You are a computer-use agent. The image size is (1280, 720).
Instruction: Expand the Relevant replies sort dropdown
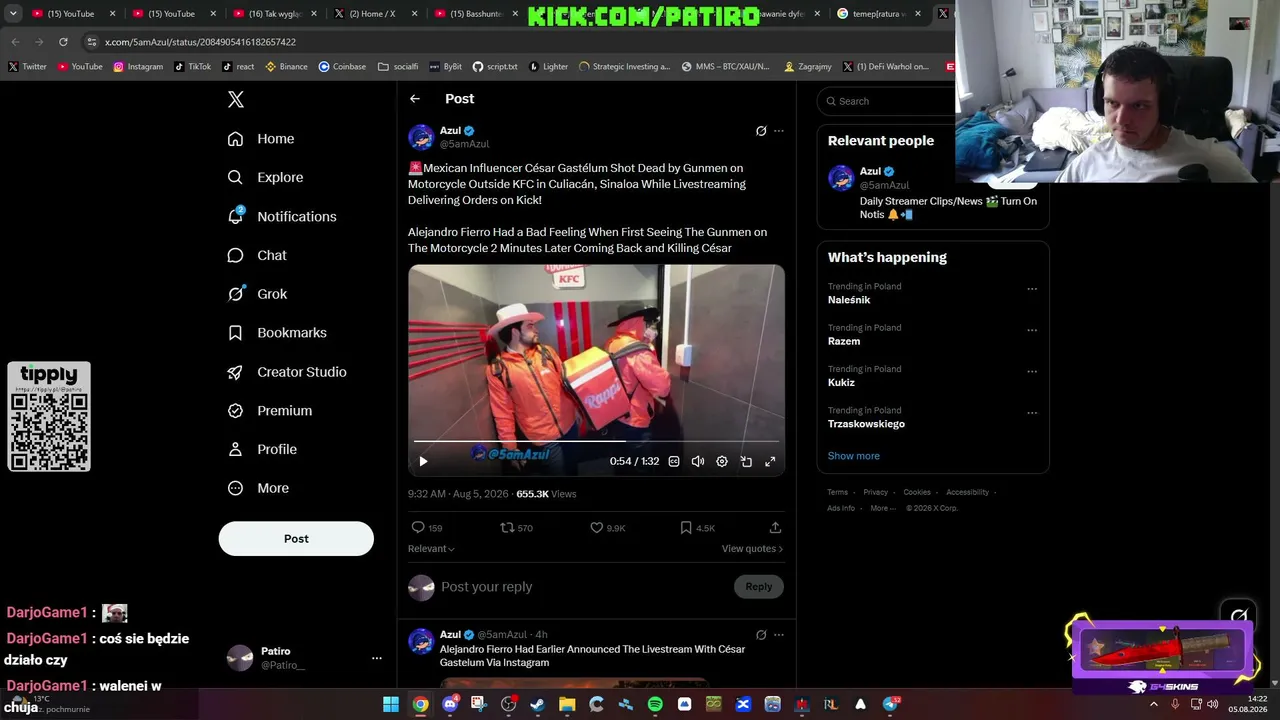coord(431,549)
